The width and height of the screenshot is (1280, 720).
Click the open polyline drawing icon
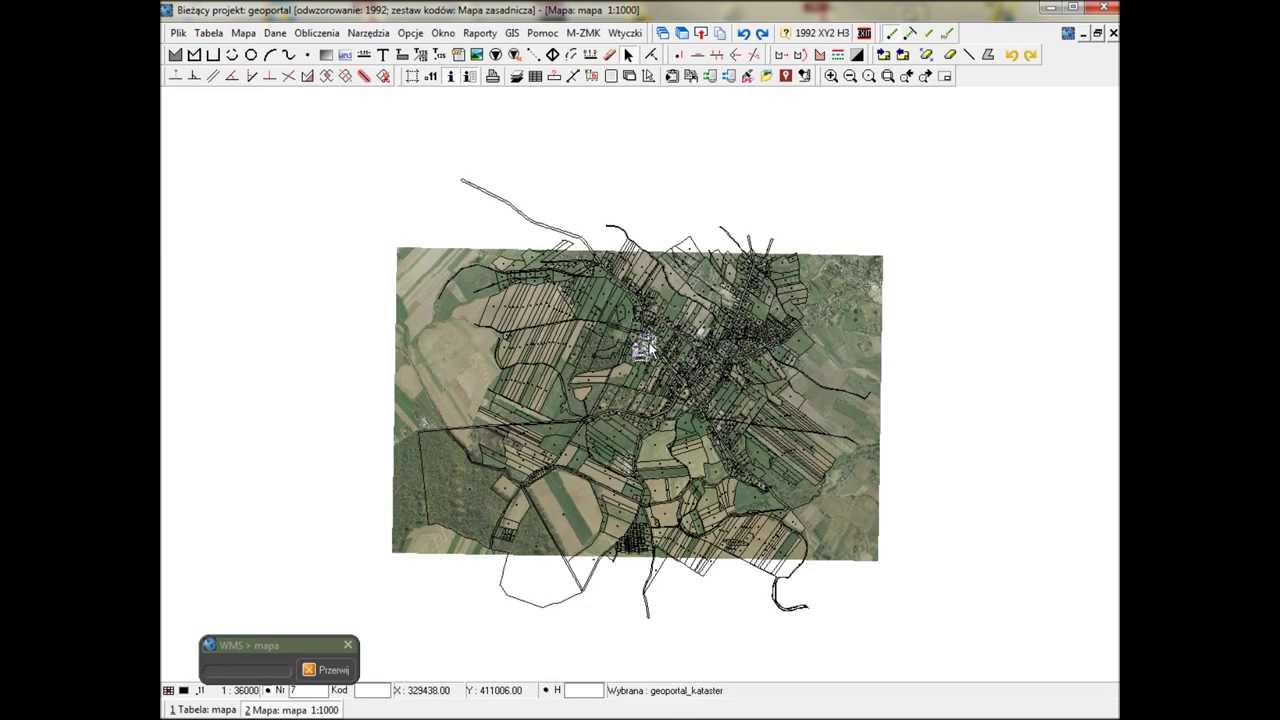213,55
